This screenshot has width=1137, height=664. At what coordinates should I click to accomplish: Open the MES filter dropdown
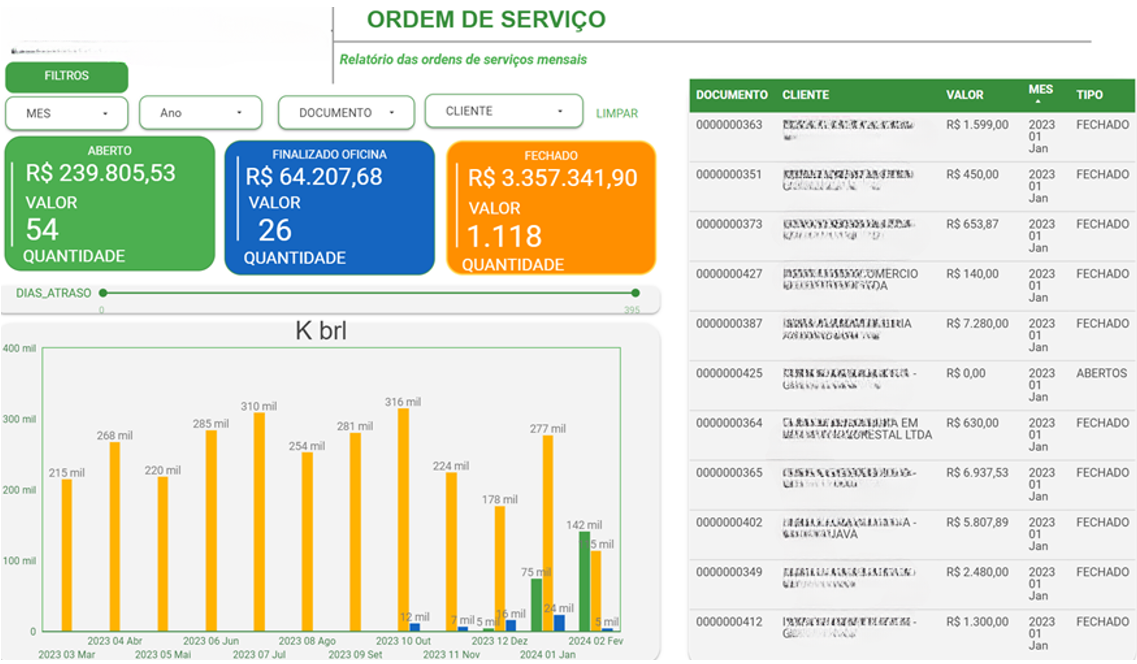click(x=67, y=113)
